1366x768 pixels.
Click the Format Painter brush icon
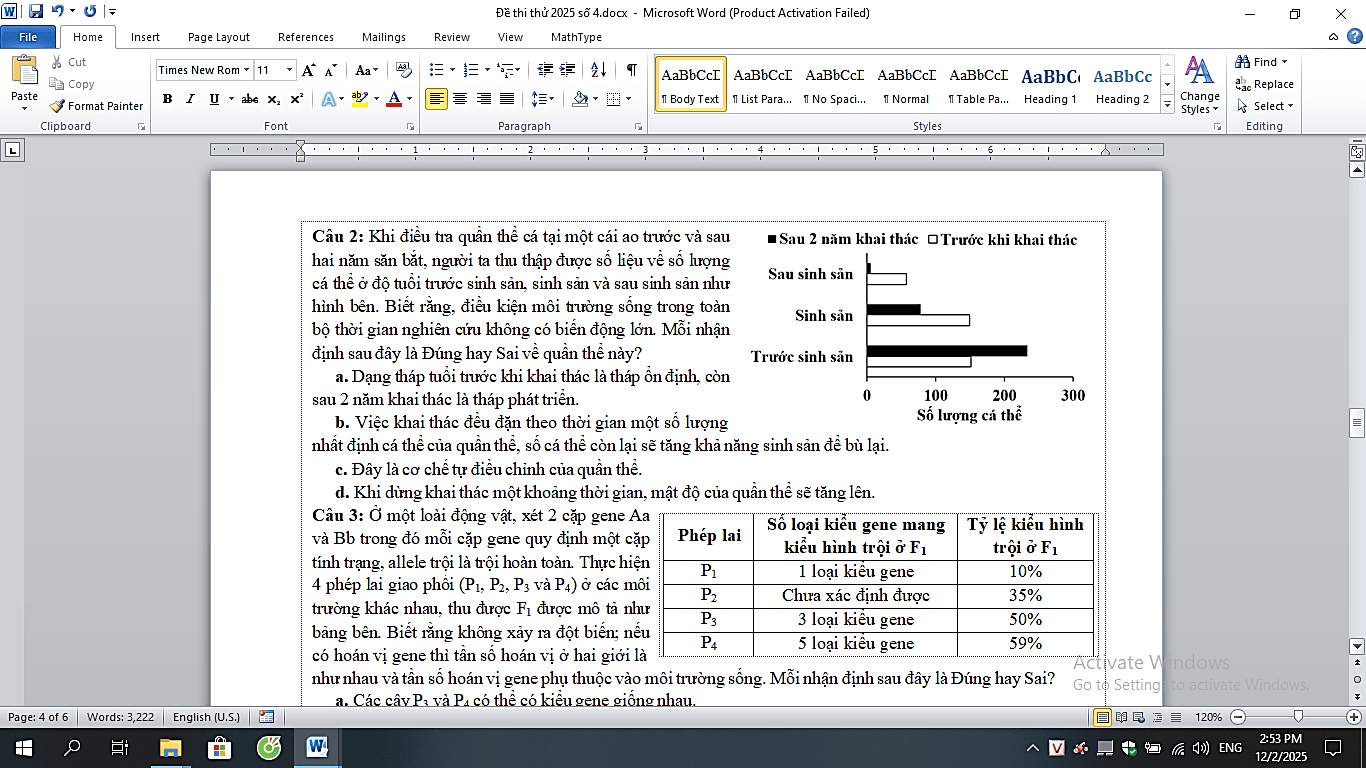point(58,106)
